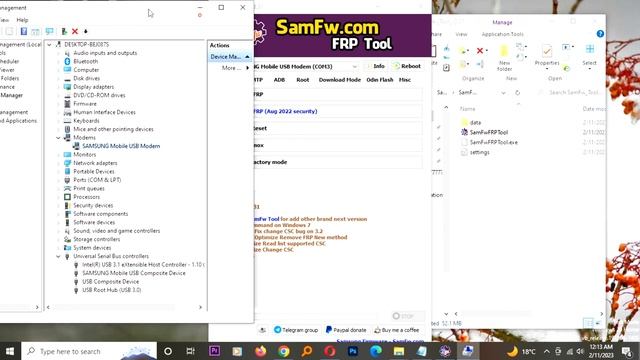Switch to the ADB tab
The image size is (640, 360).
279,80
